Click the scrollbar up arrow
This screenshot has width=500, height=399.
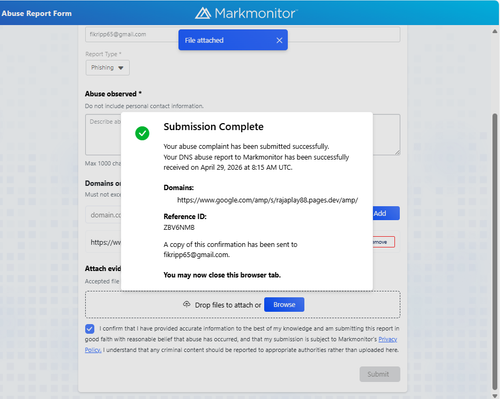pos(495,31)
